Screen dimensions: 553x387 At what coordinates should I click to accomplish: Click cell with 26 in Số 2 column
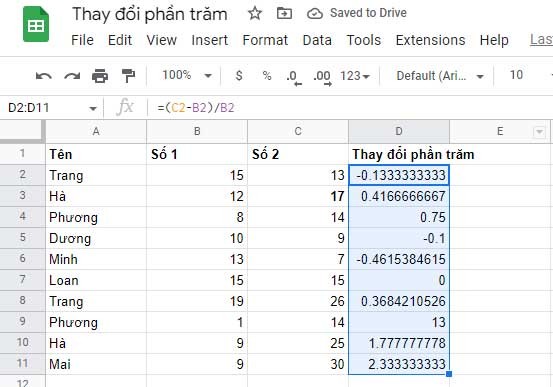point(298,301)
